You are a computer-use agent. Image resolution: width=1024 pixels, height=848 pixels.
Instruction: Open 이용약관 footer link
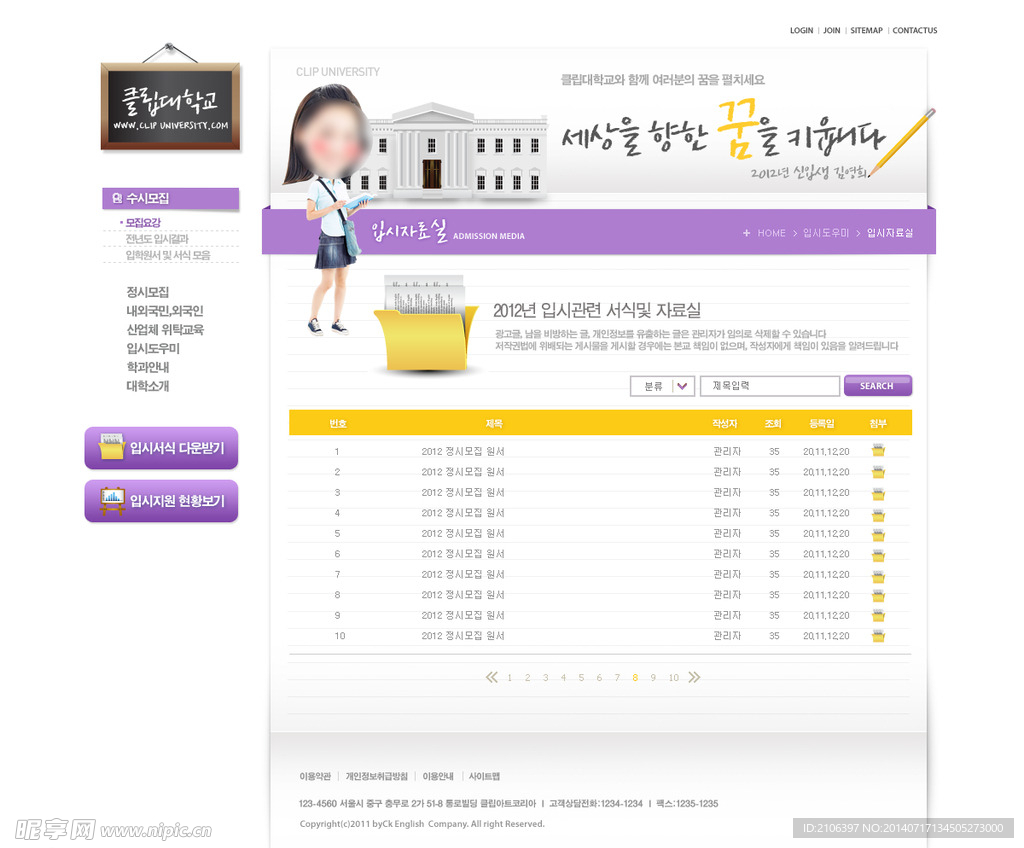click(x=315, y=776)
